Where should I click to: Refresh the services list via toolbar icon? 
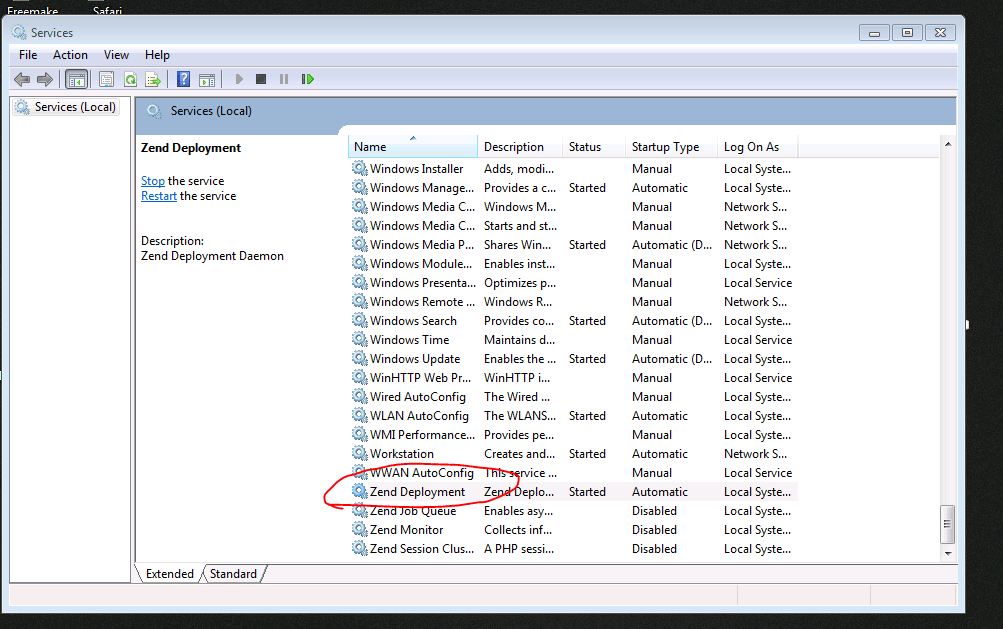coord(130,79)
